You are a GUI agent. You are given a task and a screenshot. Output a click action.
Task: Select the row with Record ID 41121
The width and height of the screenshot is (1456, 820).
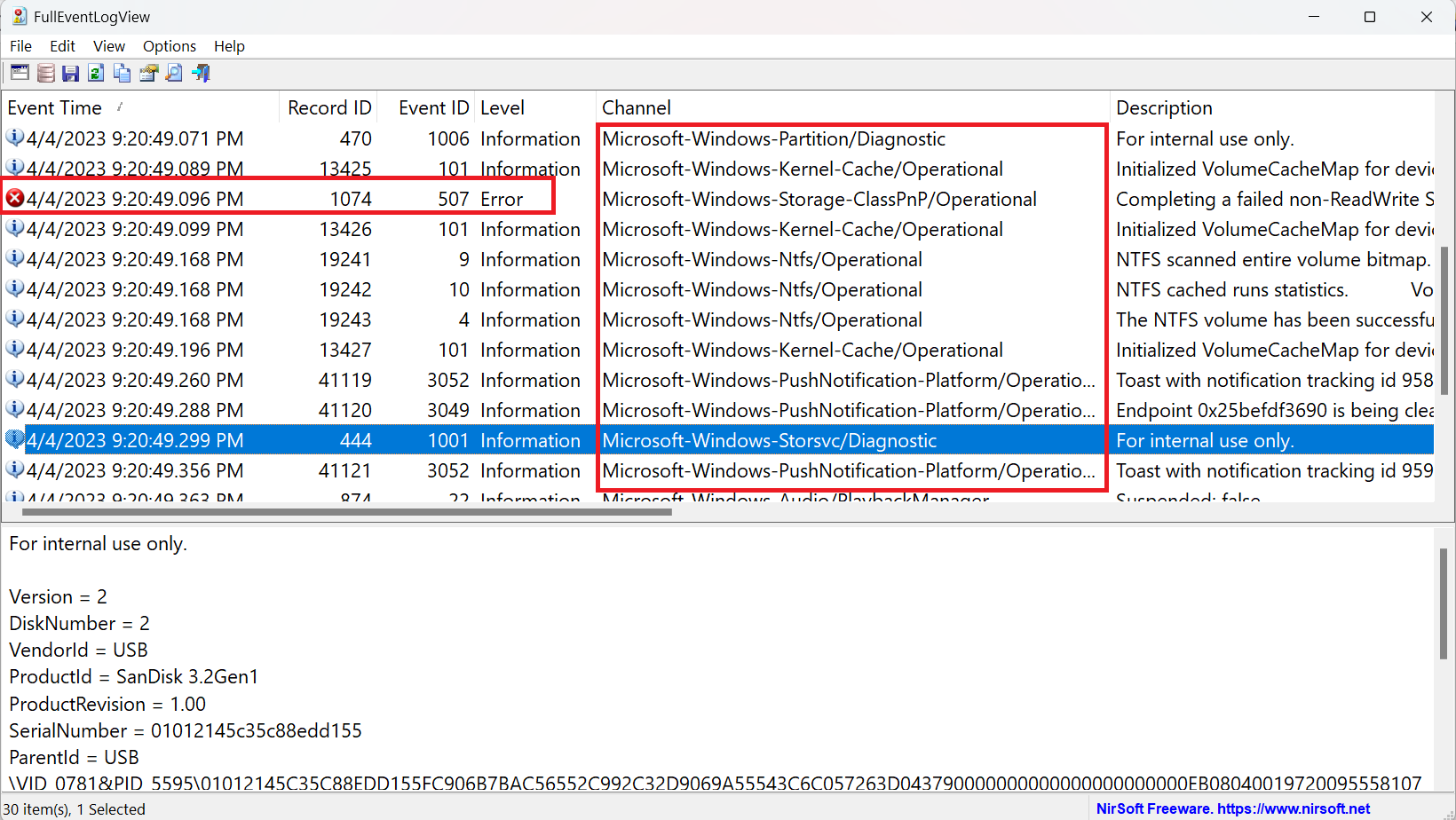tap(718, 470)
